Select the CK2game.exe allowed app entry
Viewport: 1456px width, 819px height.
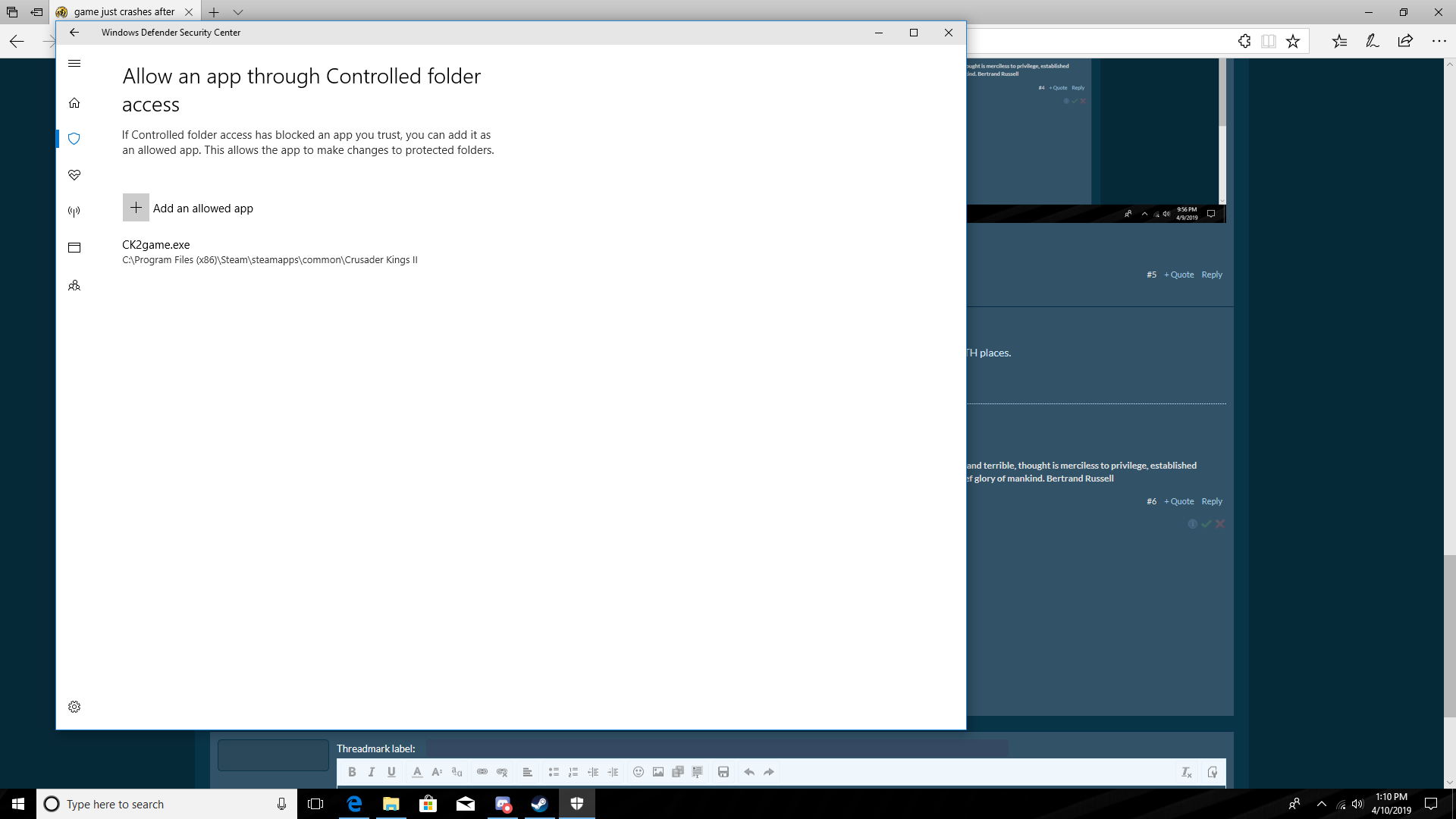(x=270, y=252)
